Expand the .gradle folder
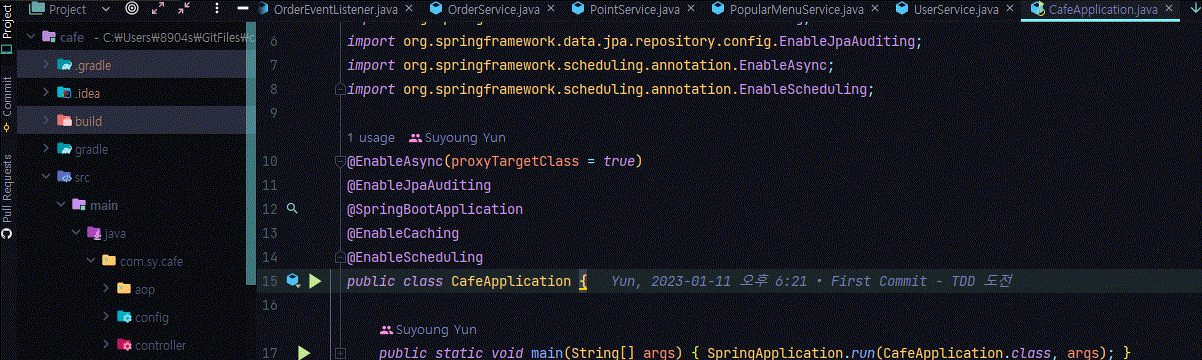The image size is (1202, 360). pos(45,65)
